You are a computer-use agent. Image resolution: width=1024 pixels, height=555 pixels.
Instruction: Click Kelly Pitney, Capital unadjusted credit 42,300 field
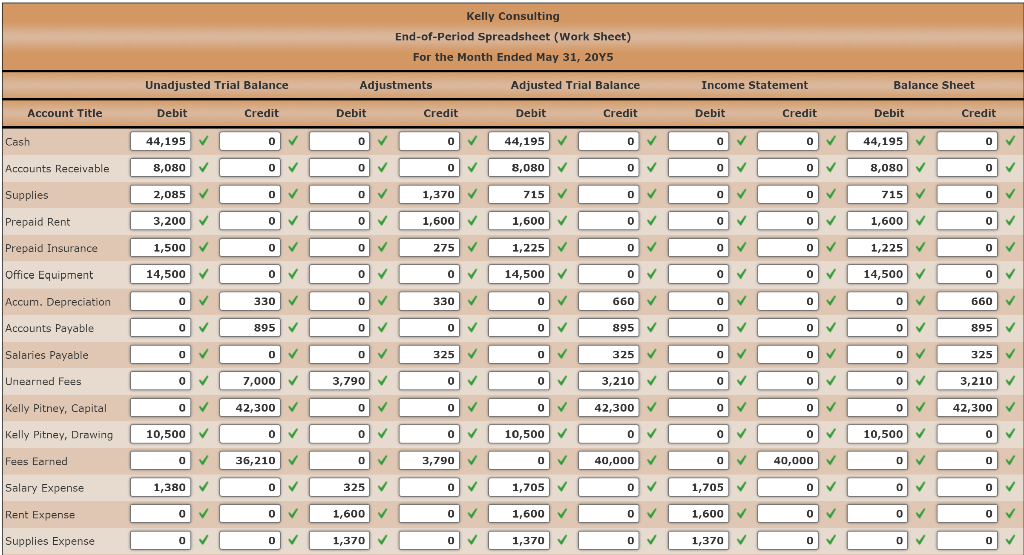tap(249, 408)
